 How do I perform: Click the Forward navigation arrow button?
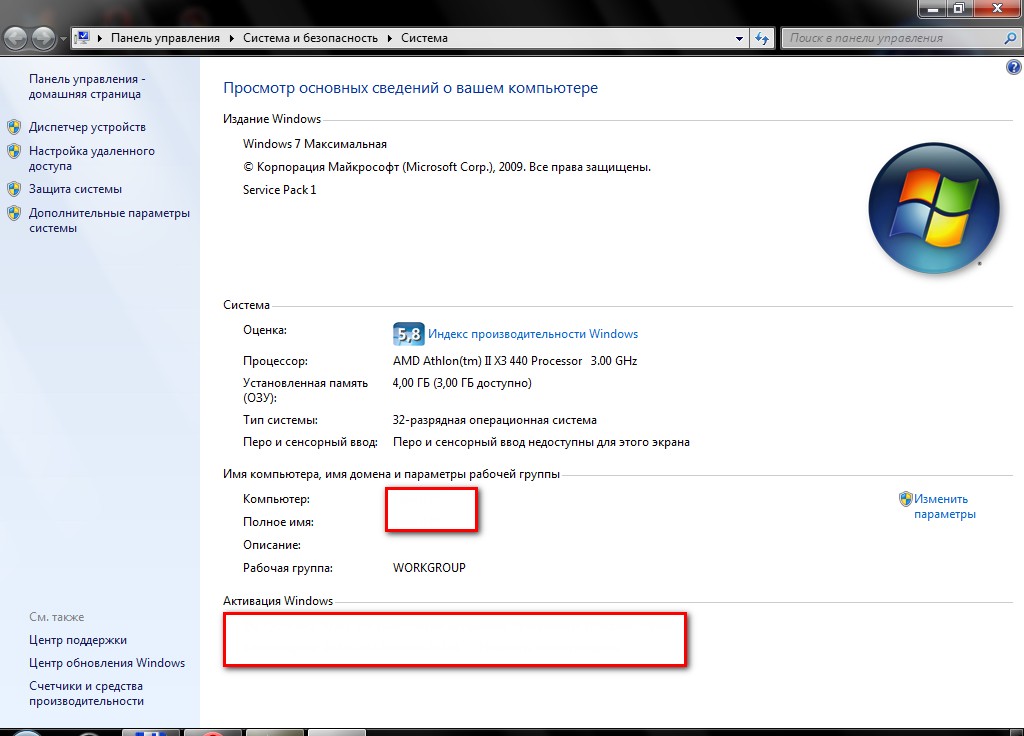pos(44,39)
